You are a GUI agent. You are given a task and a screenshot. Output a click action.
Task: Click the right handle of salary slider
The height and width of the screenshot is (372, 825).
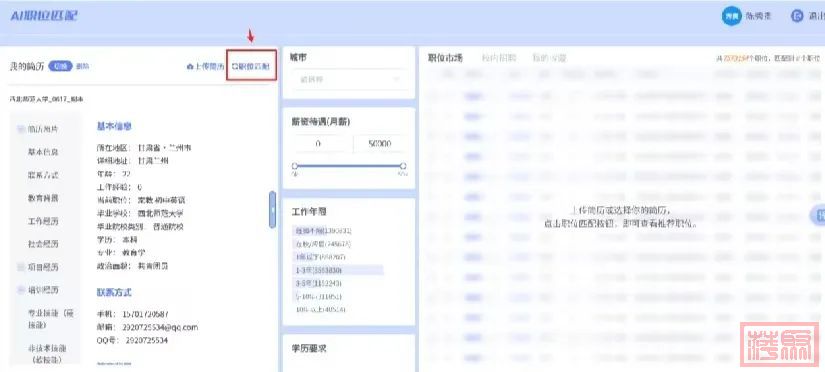403,166
